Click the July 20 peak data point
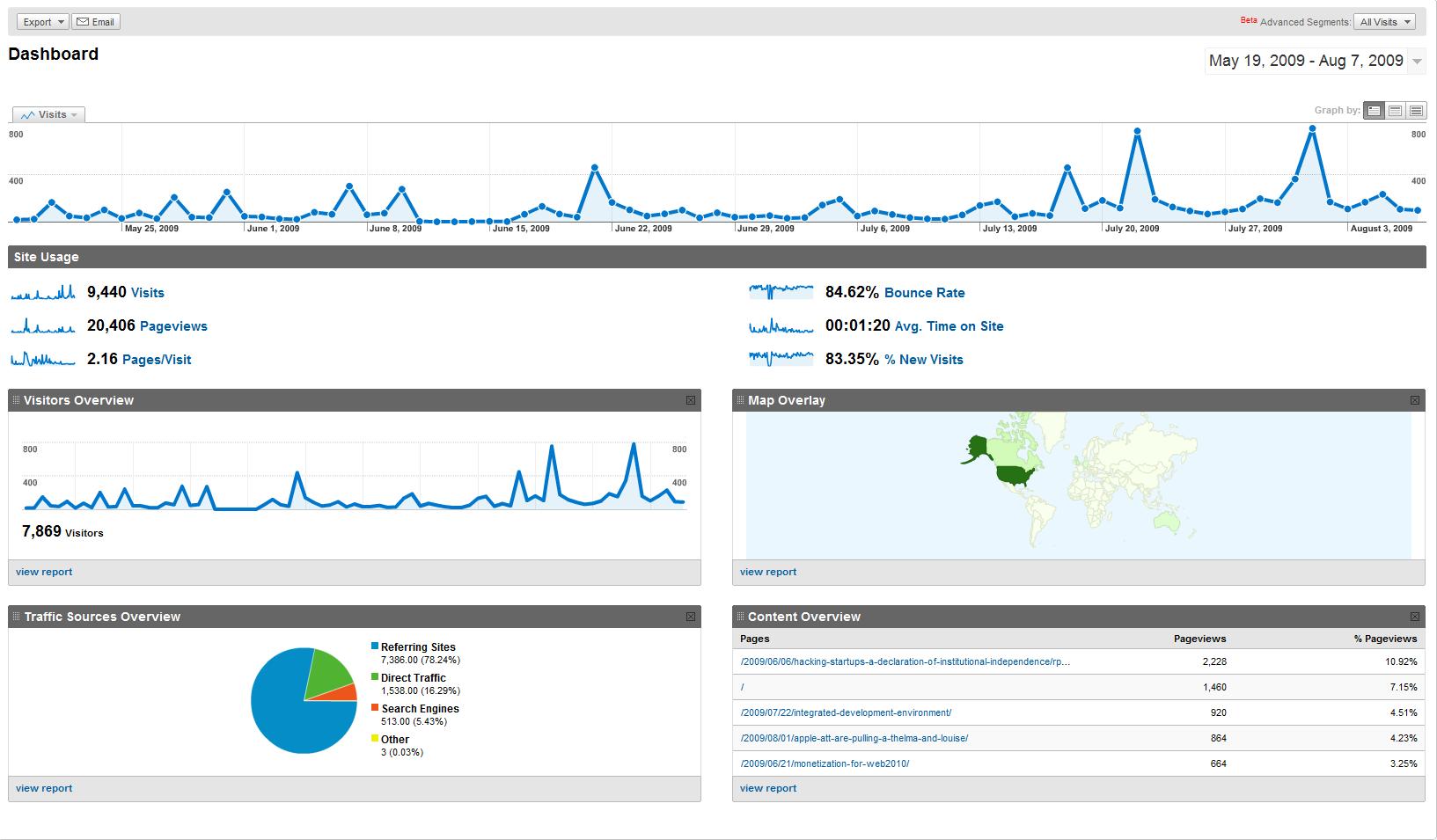Screen dimensions: 1437x840 click(1137, 132)
